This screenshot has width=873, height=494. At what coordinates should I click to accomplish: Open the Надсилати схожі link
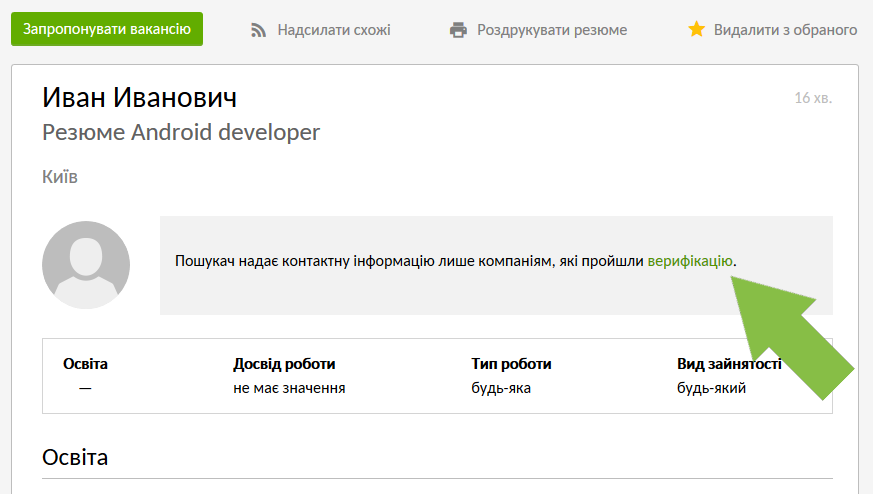(334, 30)
